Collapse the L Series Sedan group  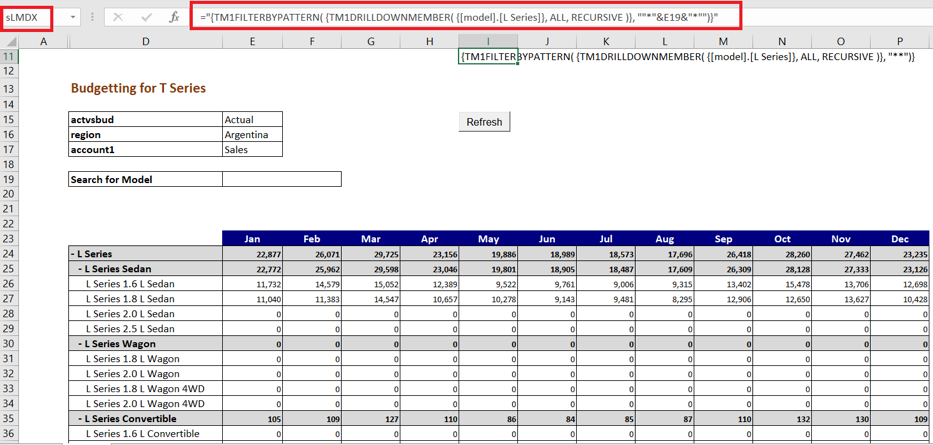tap(81, 269)
